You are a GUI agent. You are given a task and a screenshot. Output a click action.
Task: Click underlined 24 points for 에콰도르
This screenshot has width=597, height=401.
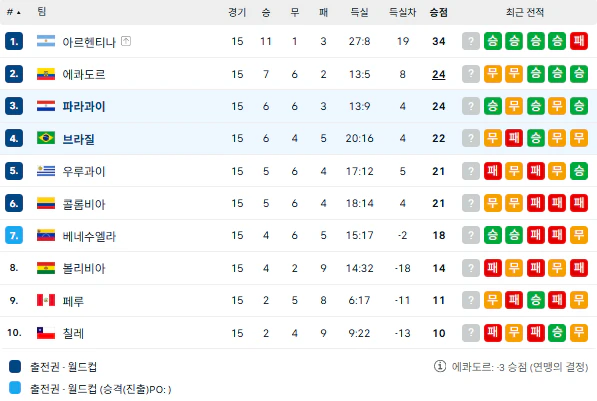click(439, 74)
